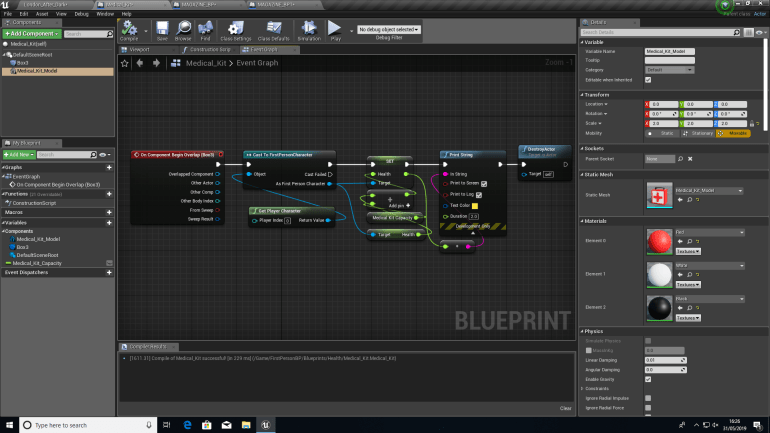Add a new variable with the Variables plus icon
This screenshot has width=770, height=433.
(109, 223)
